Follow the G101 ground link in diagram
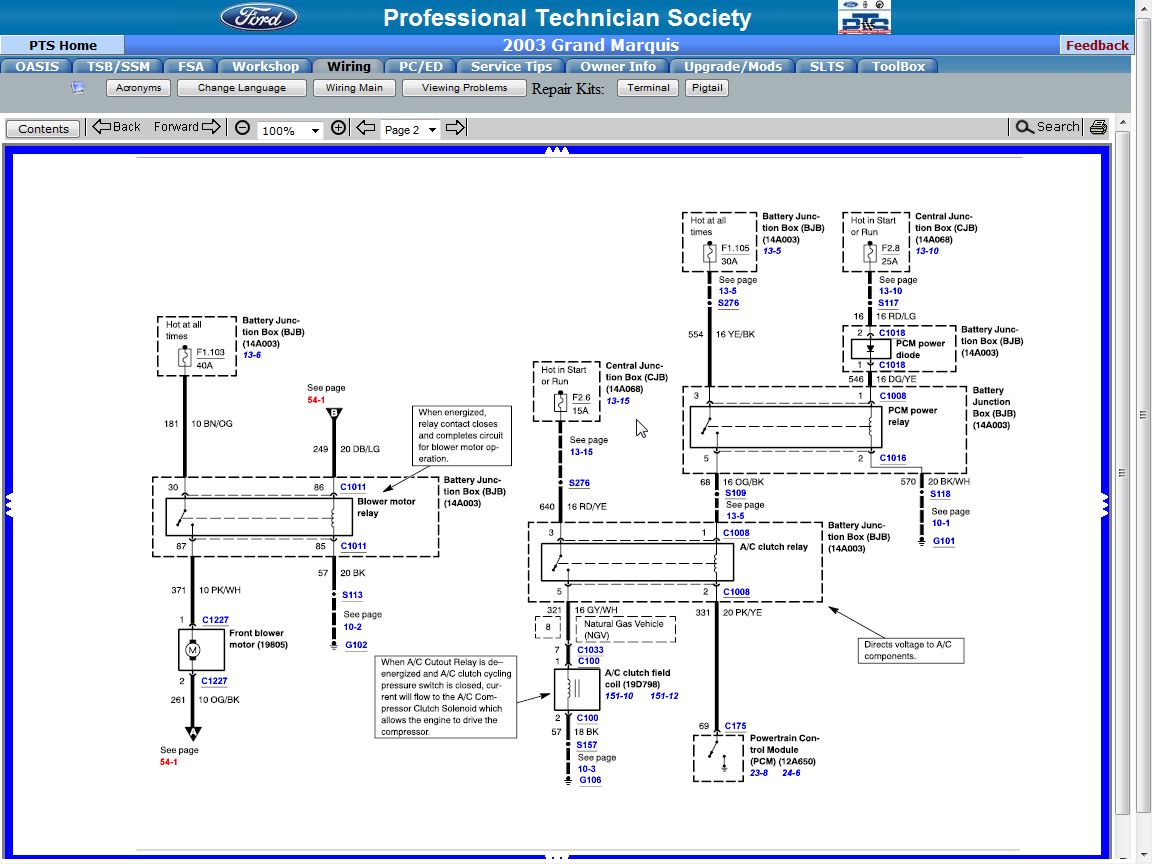The width and height of the screenshot is (1152, 864). [944, 541]
